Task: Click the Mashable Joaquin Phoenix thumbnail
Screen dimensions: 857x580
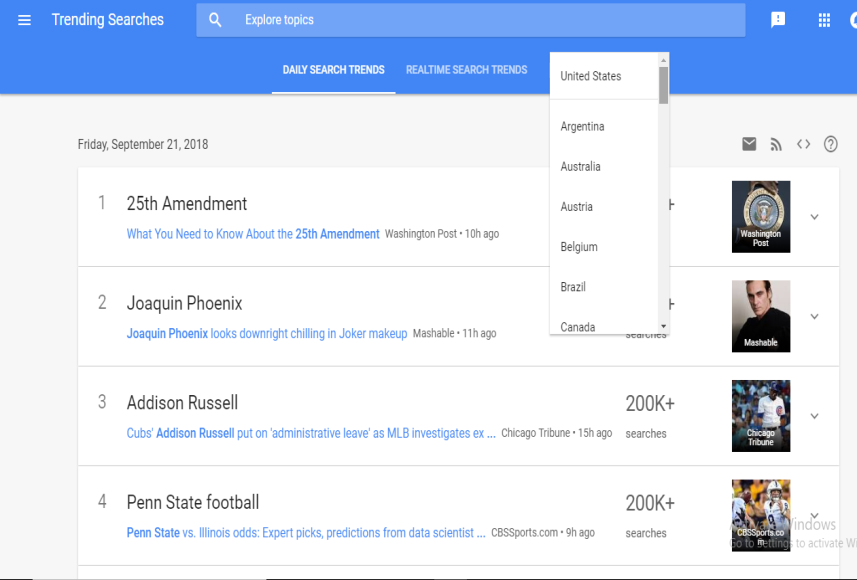Action: point(761,317)
